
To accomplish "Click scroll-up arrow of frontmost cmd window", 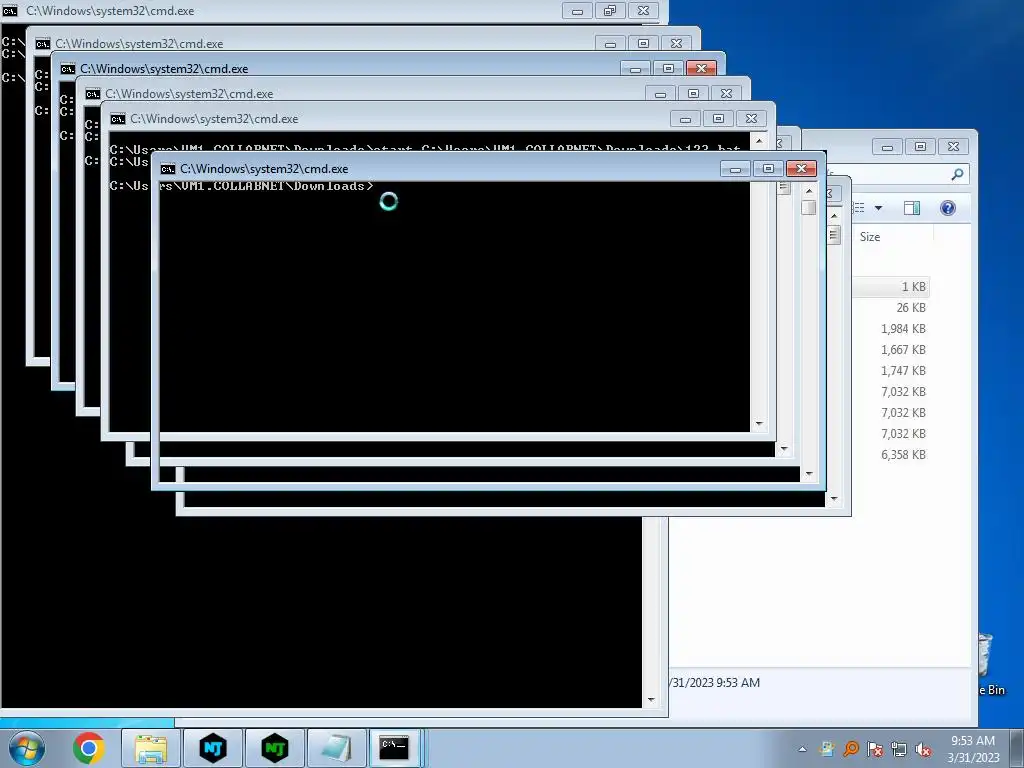I will coord(809,191).
